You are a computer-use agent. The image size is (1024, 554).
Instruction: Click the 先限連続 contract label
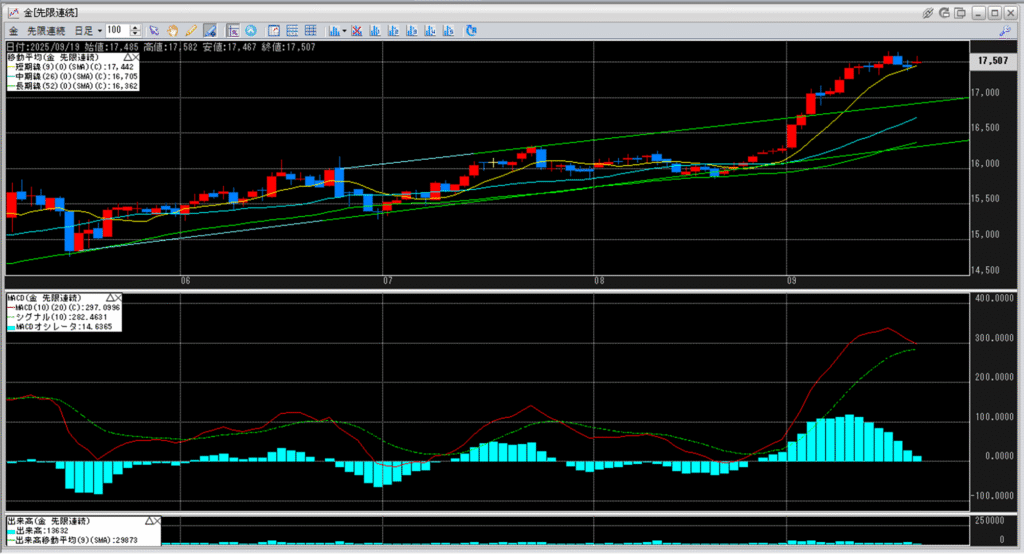[x=45, y=30]
